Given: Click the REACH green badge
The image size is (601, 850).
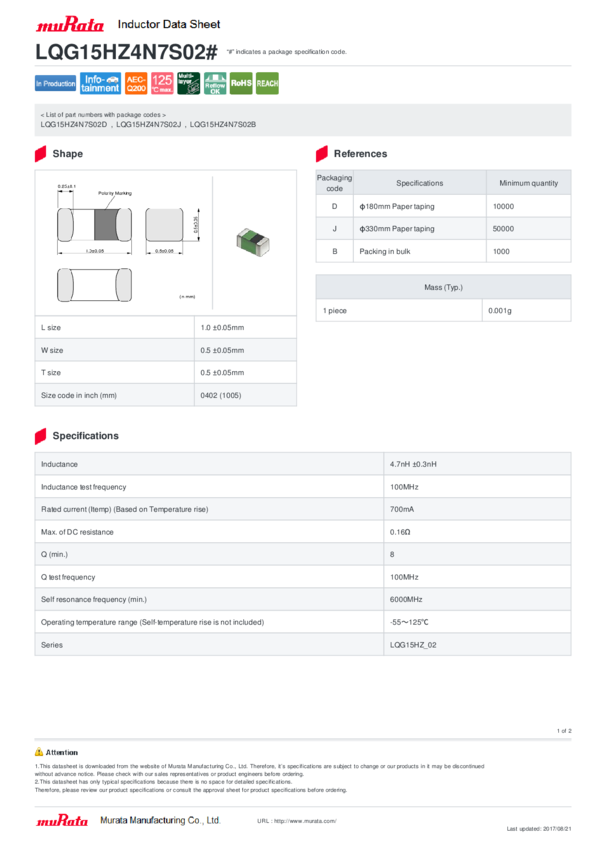Looking at the screenshot, I should pos(267,83).
